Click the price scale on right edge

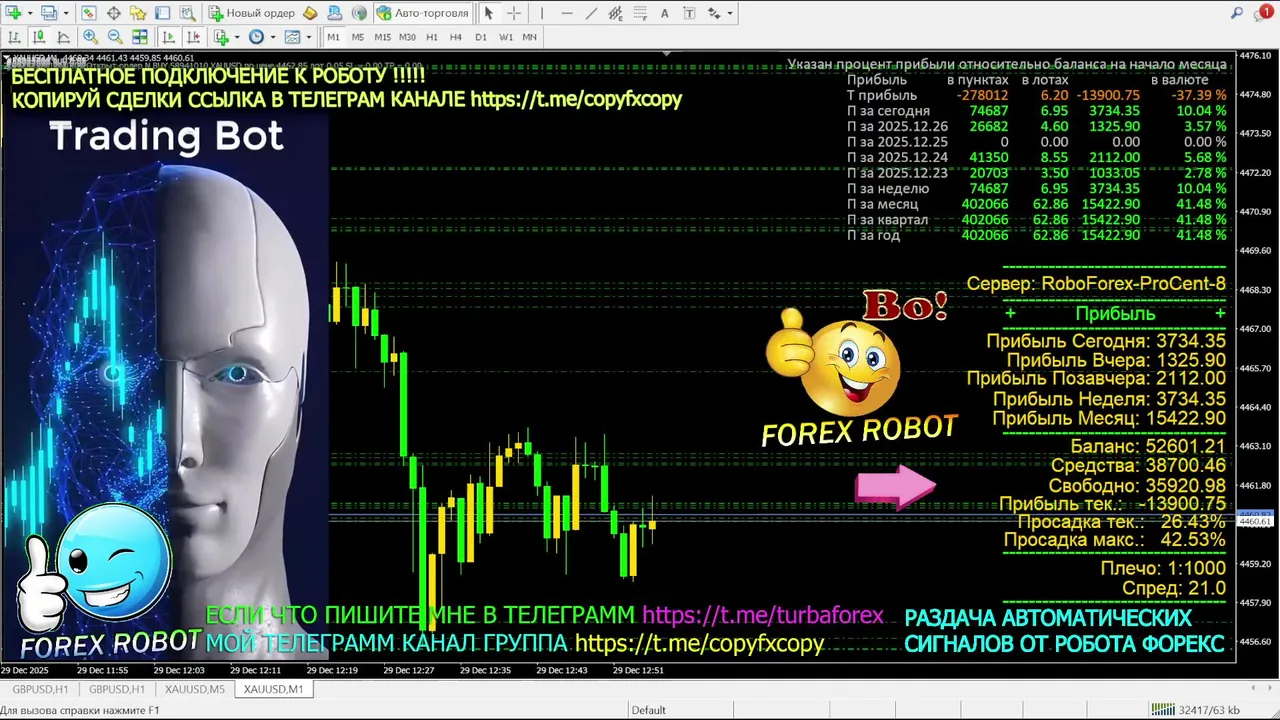pyautogui.click(x=1258, y=358)
